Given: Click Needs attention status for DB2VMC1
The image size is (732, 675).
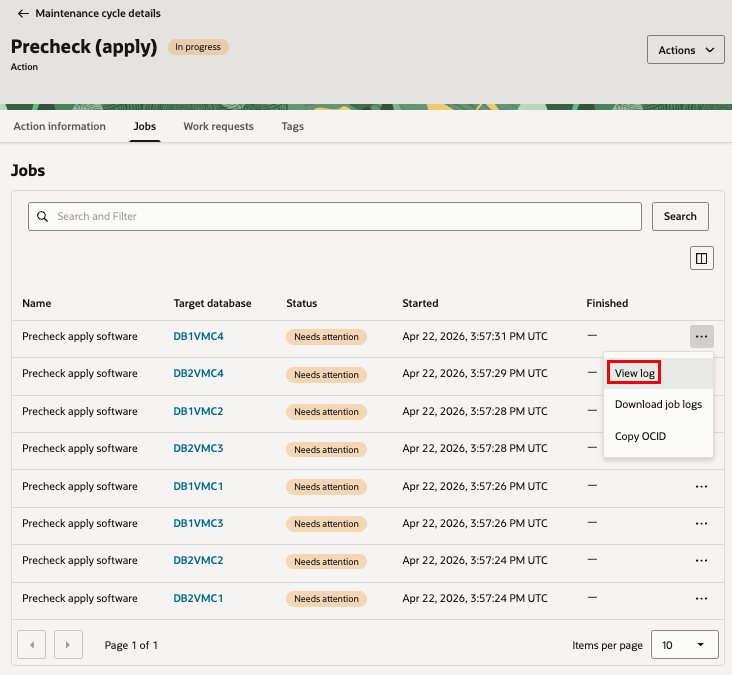Looking at the screenshot, I should (x=326, y=598).
